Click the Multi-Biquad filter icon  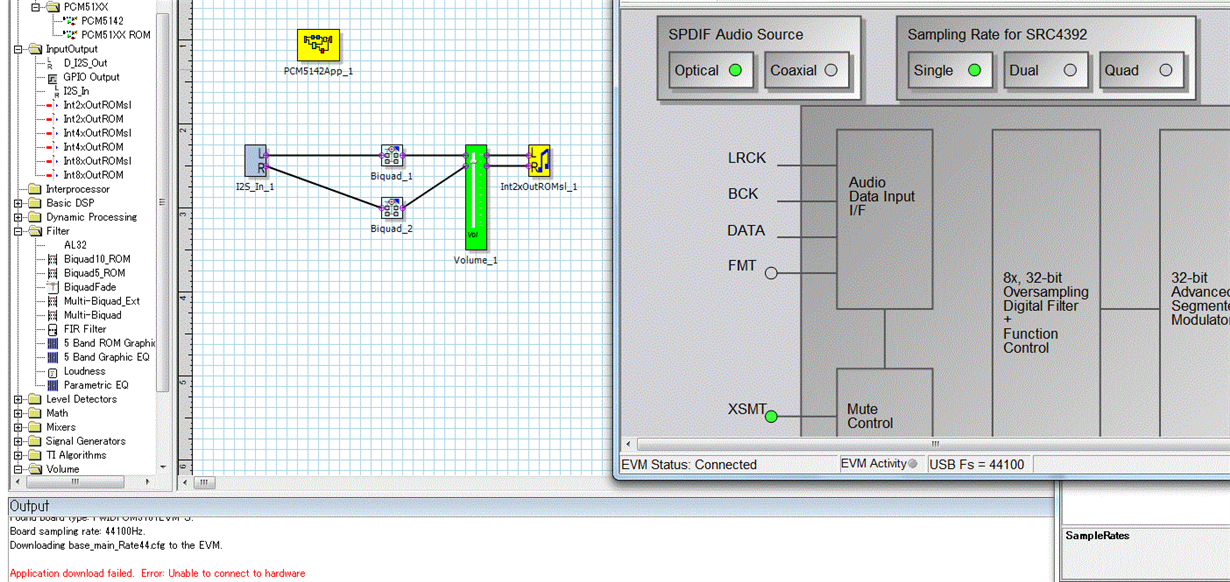click(x=53, y=314)
